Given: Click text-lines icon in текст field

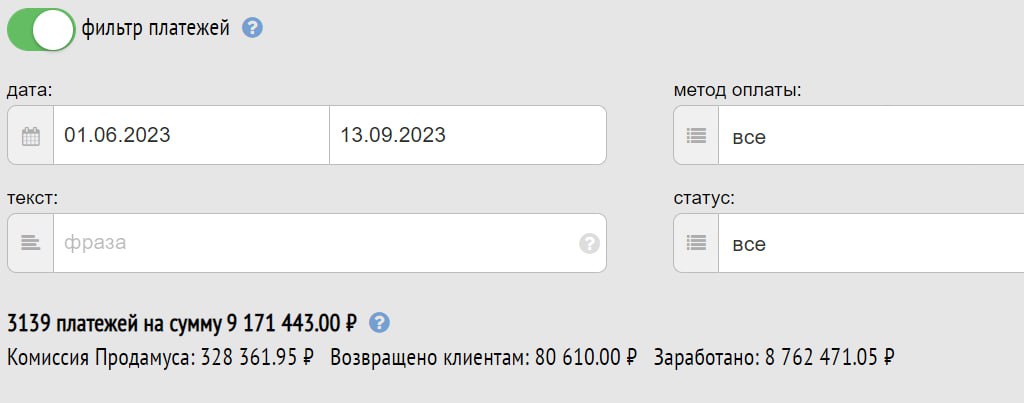Looking at the screenshot, I should 31,243.
